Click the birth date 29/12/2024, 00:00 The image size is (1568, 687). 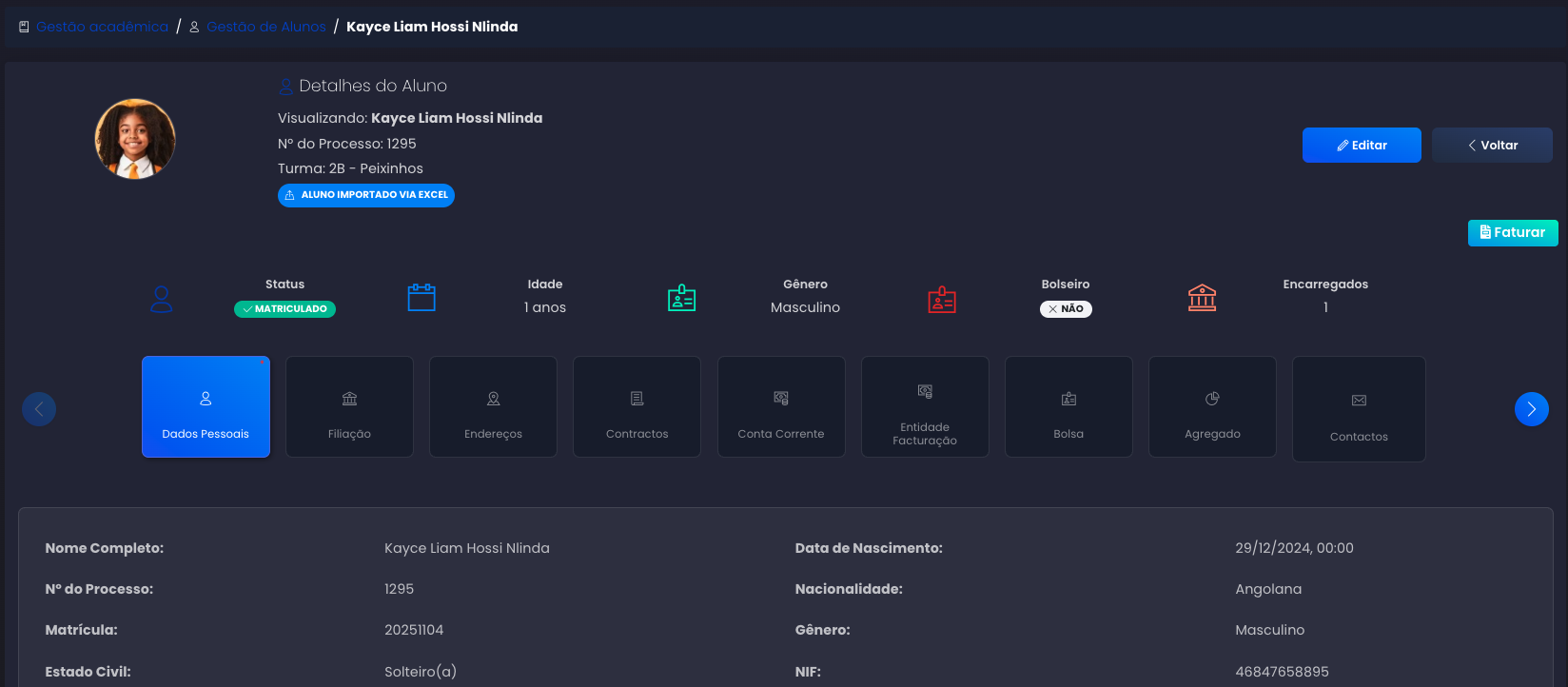[x=1294, y=548]
